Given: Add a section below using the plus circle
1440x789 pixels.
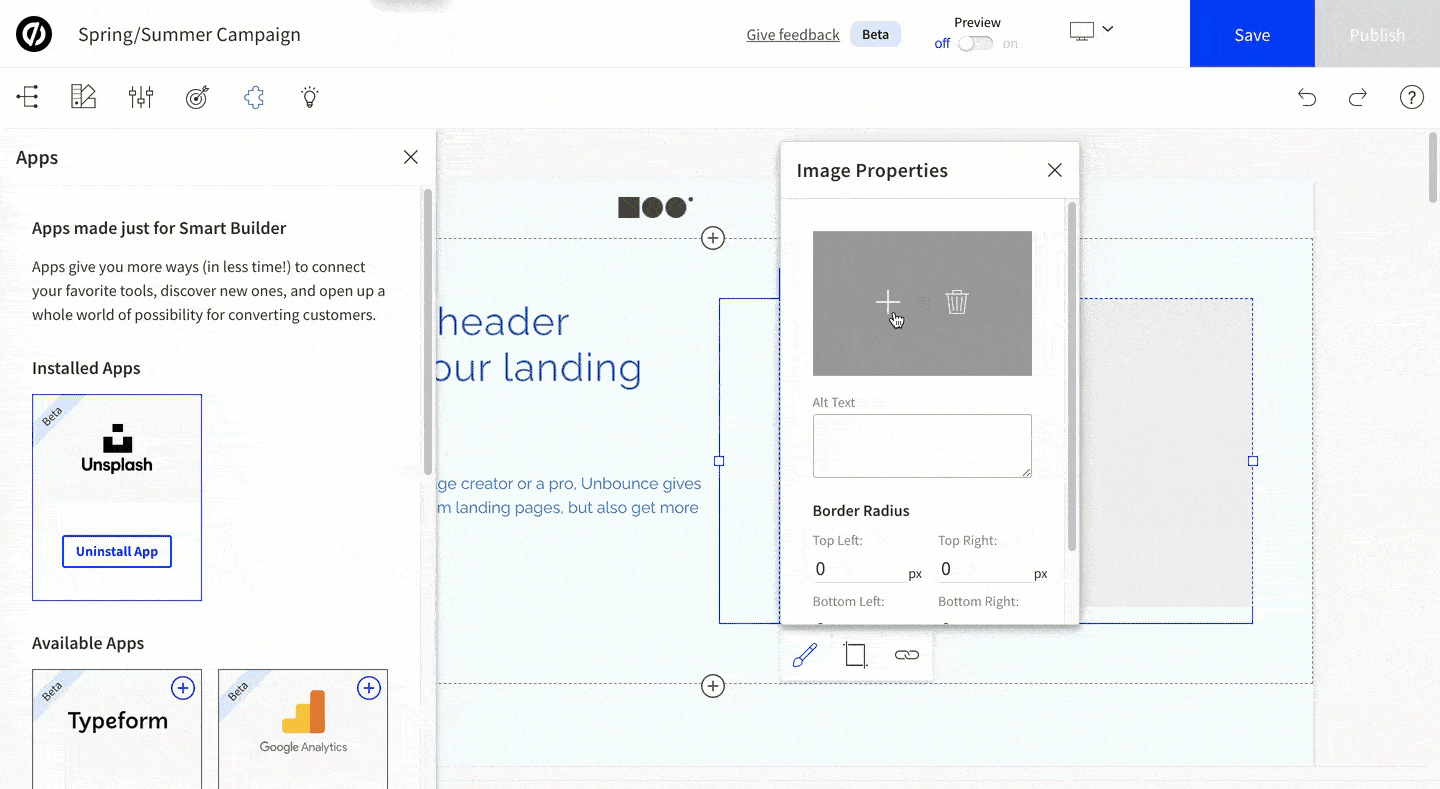Looking at the screenshot, I should click(713, 686).
